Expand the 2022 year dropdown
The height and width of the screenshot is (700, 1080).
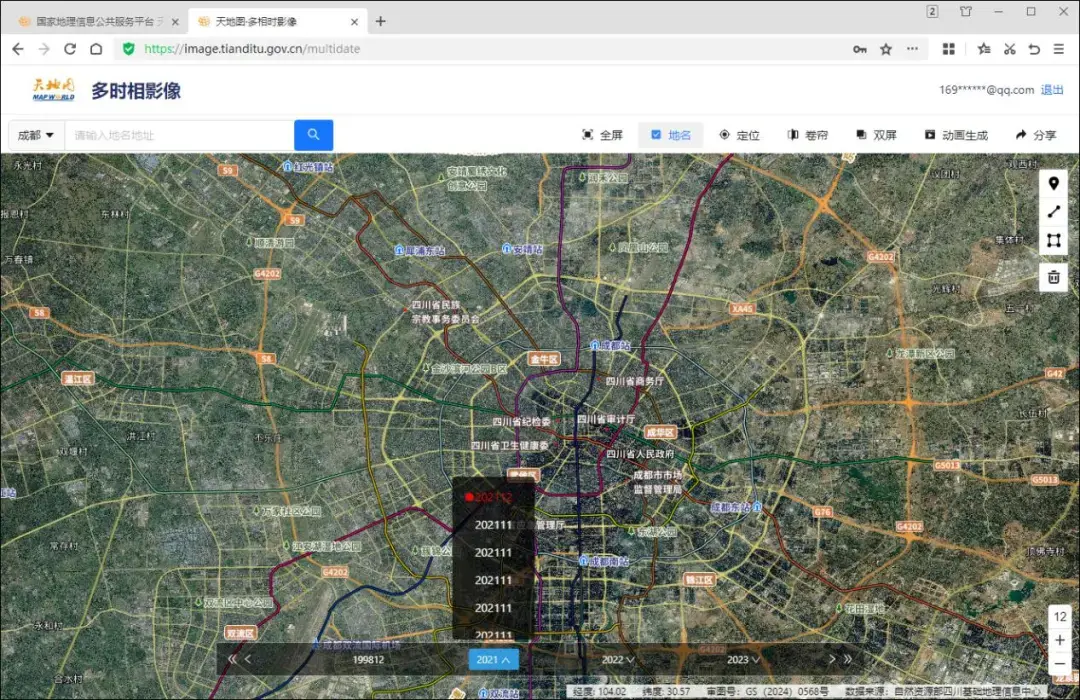point(618,659)
